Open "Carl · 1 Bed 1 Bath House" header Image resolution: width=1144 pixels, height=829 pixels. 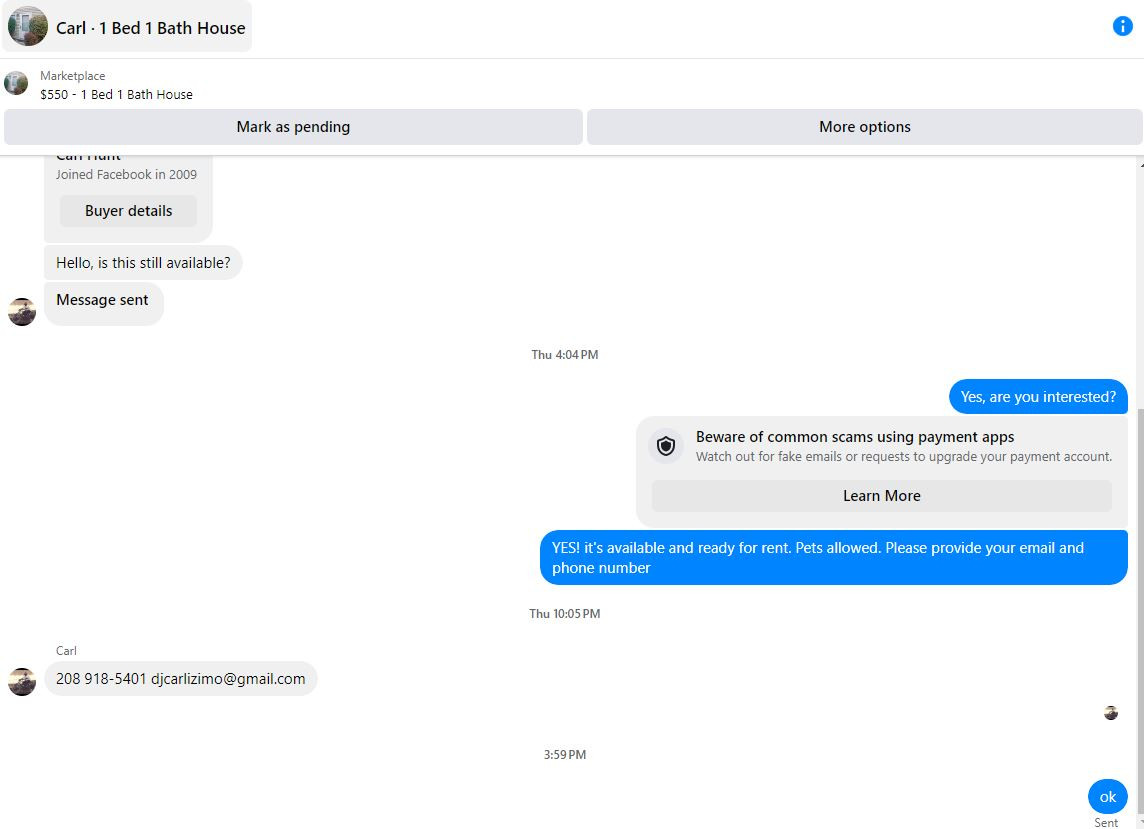[x=127, y=27]
